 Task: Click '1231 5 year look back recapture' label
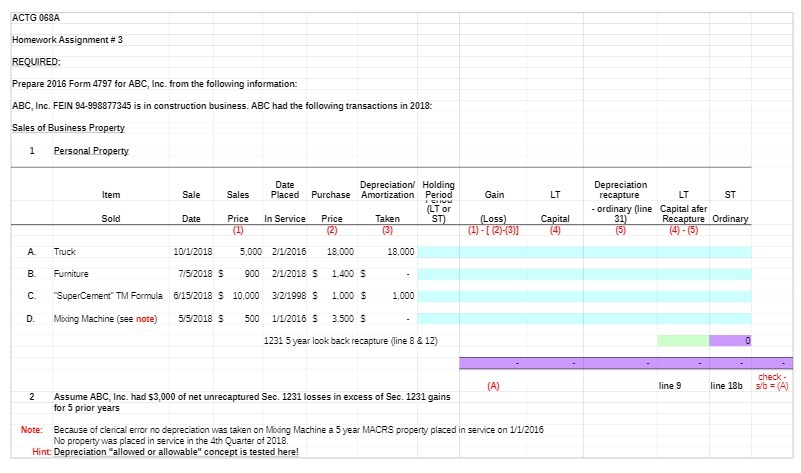click(x=350, y=341)
